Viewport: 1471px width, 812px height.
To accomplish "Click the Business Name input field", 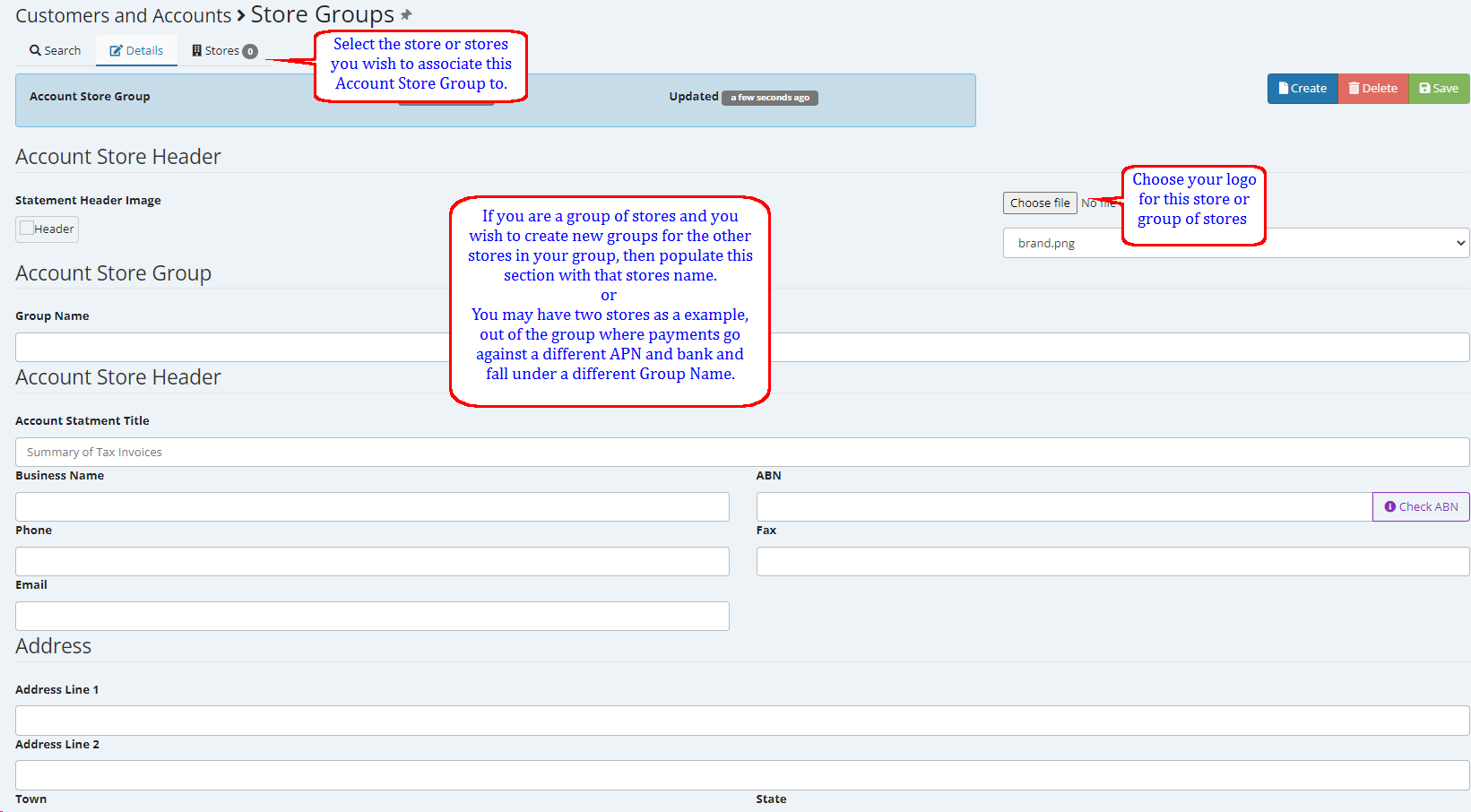I will point(372,507).
